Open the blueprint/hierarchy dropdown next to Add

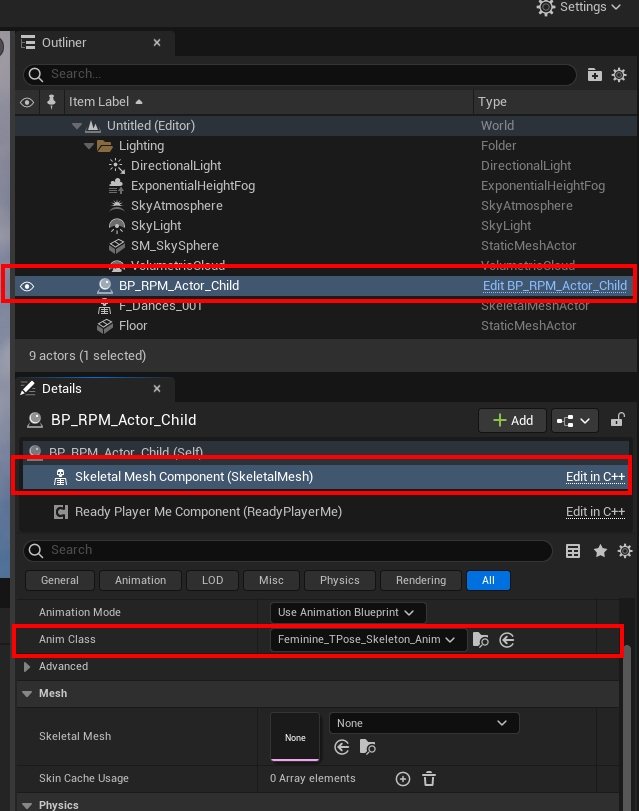[575, 420]
